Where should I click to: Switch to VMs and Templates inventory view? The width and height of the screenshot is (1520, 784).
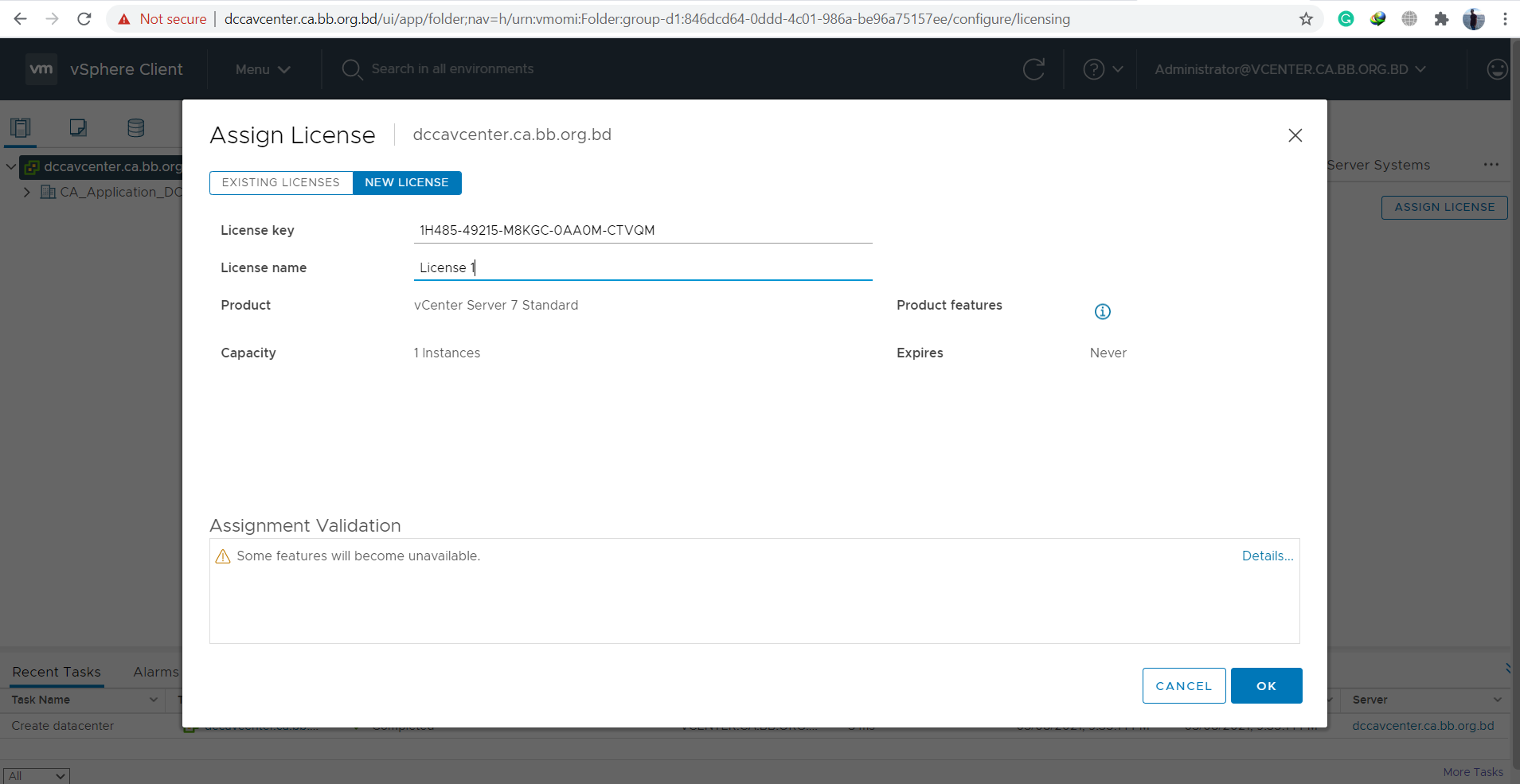click(78, 127)
